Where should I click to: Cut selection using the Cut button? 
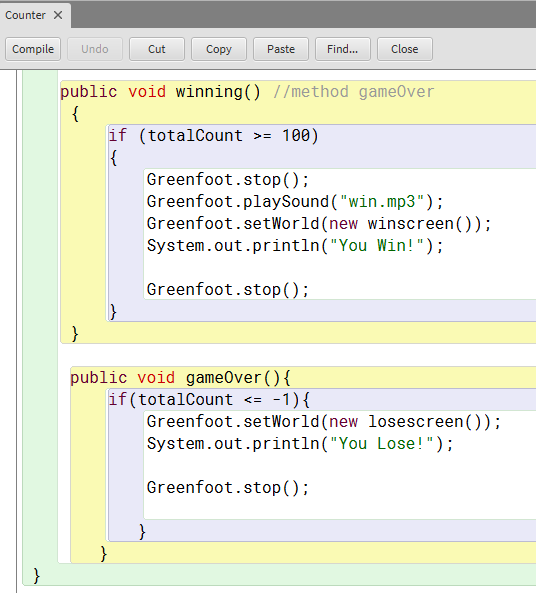(157, 49)
